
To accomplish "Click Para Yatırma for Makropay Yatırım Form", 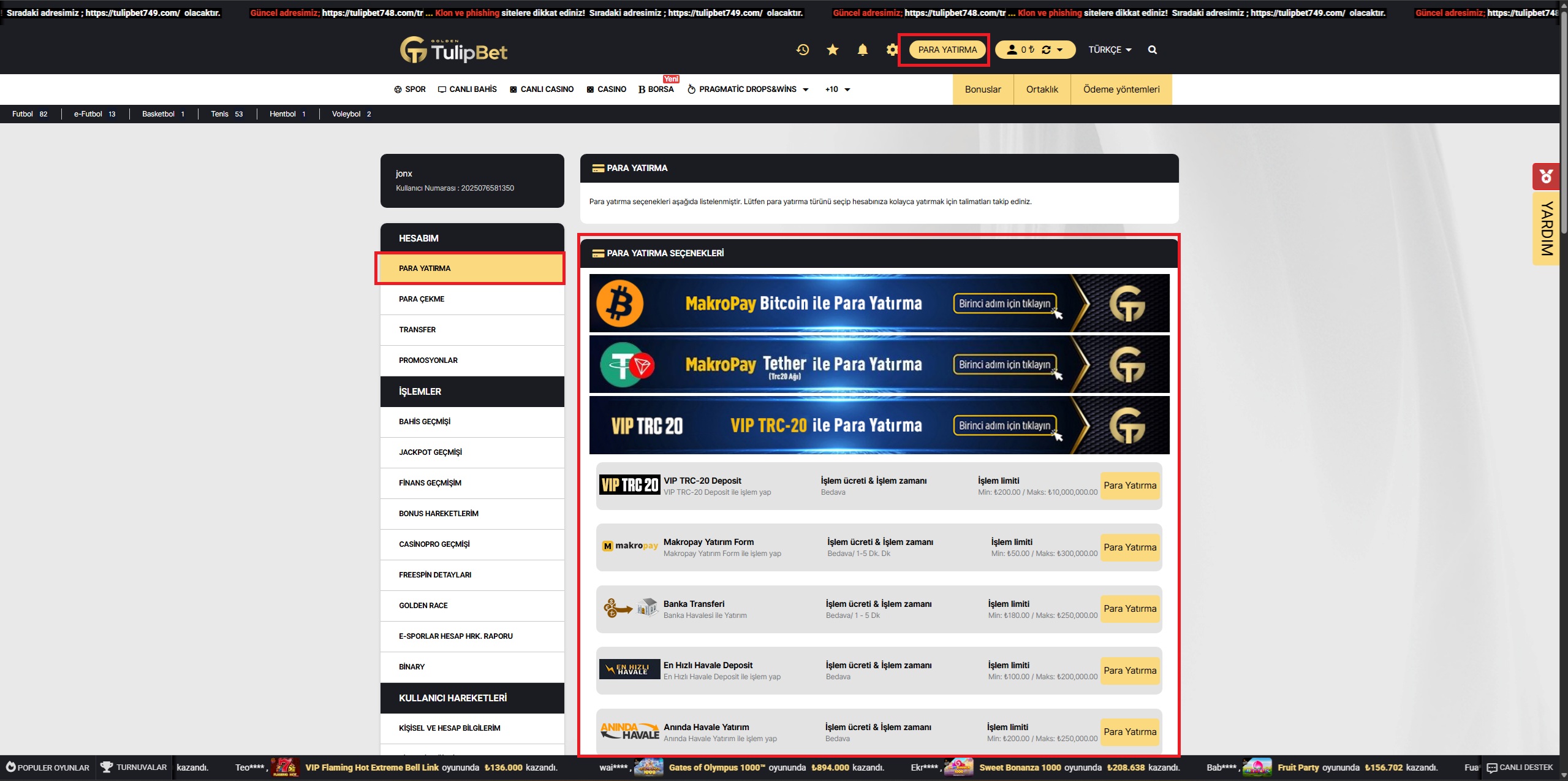I will coord(1130,547).
